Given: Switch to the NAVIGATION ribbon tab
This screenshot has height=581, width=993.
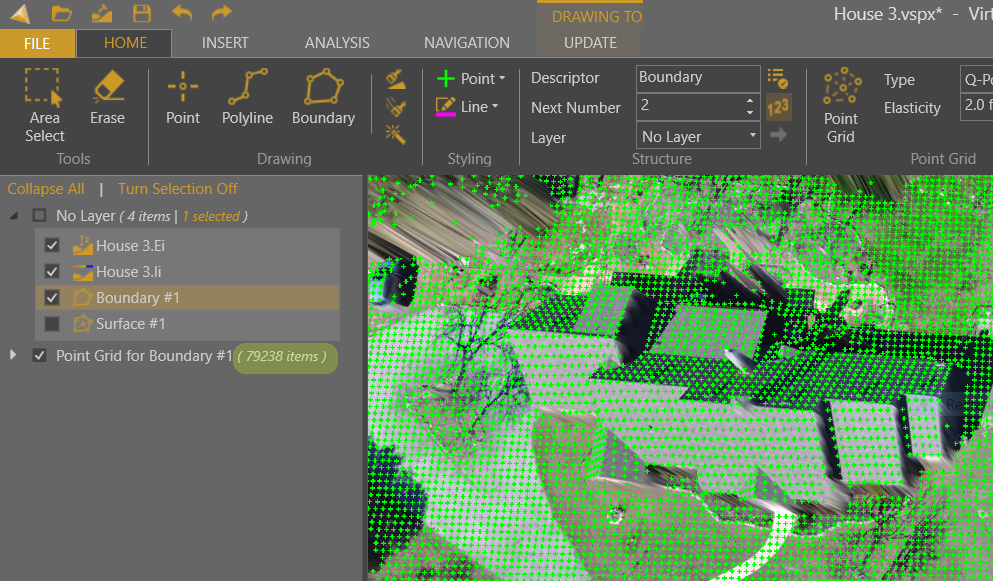Looking at the screenshot, I should click(467, 43).
